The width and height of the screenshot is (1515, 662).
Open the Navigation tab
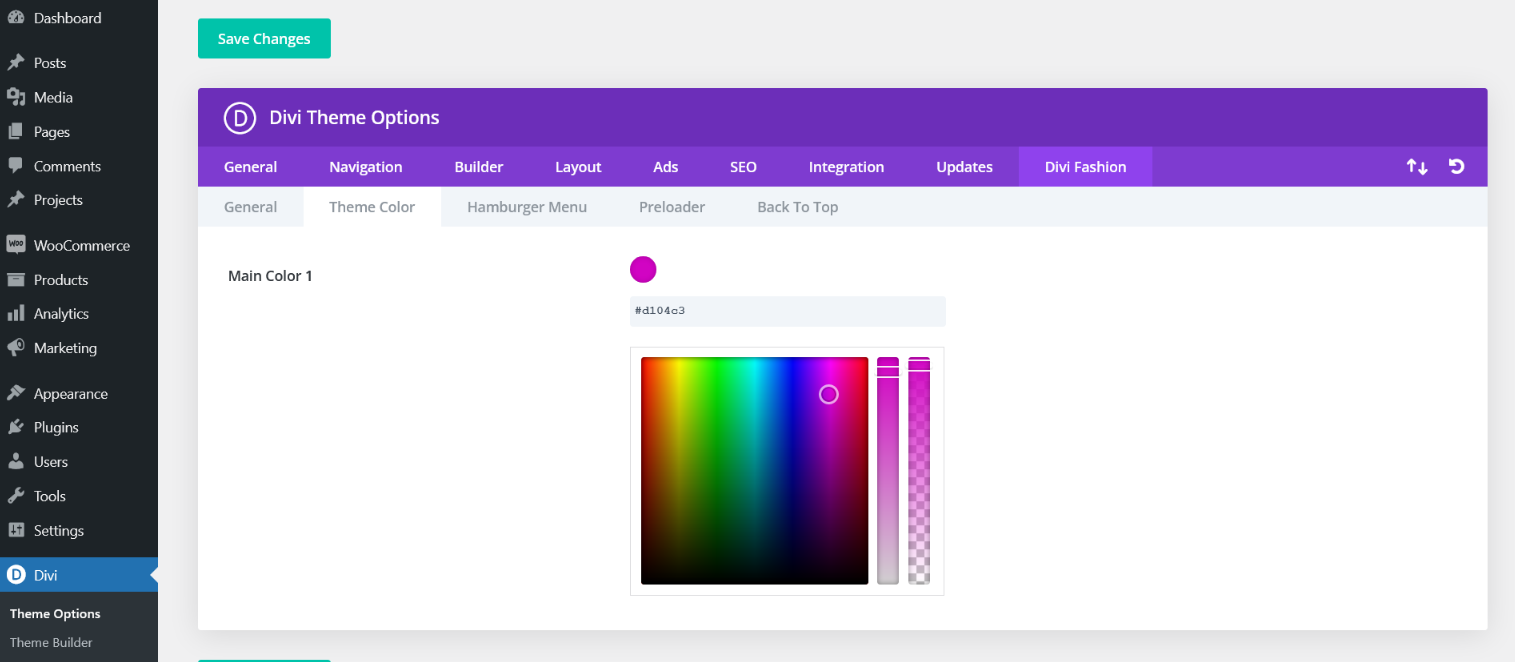tap(366, 167)
